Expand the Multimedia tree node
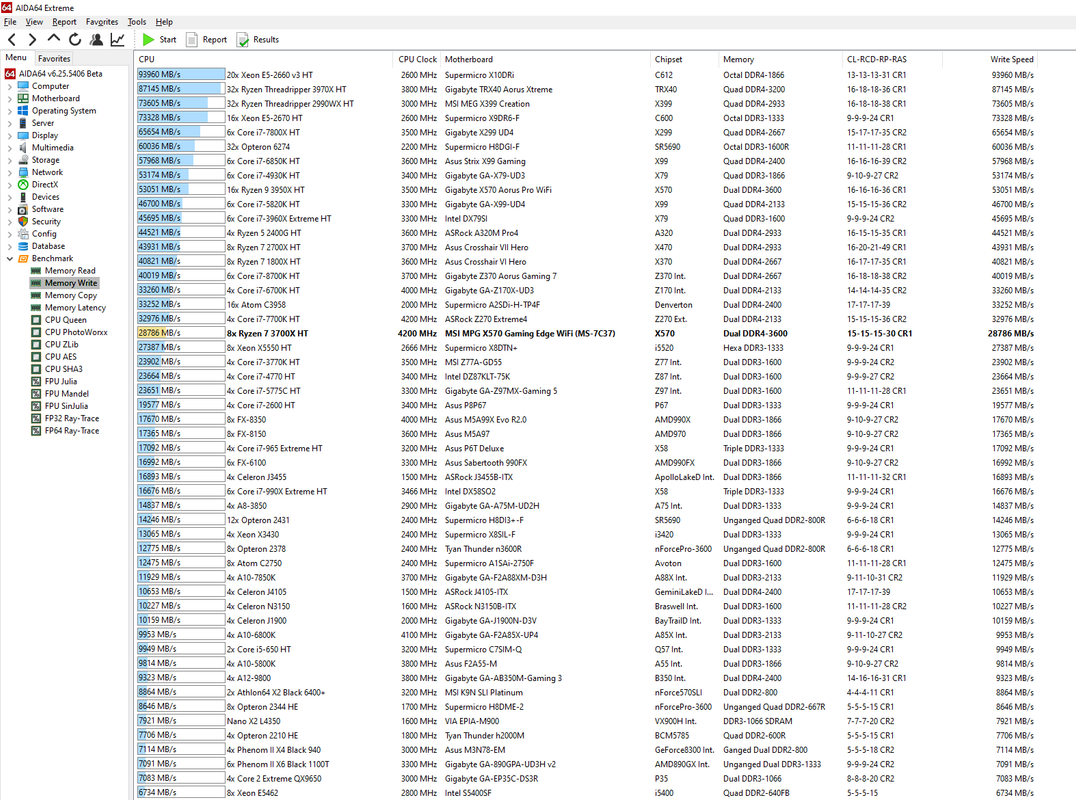 10,148
